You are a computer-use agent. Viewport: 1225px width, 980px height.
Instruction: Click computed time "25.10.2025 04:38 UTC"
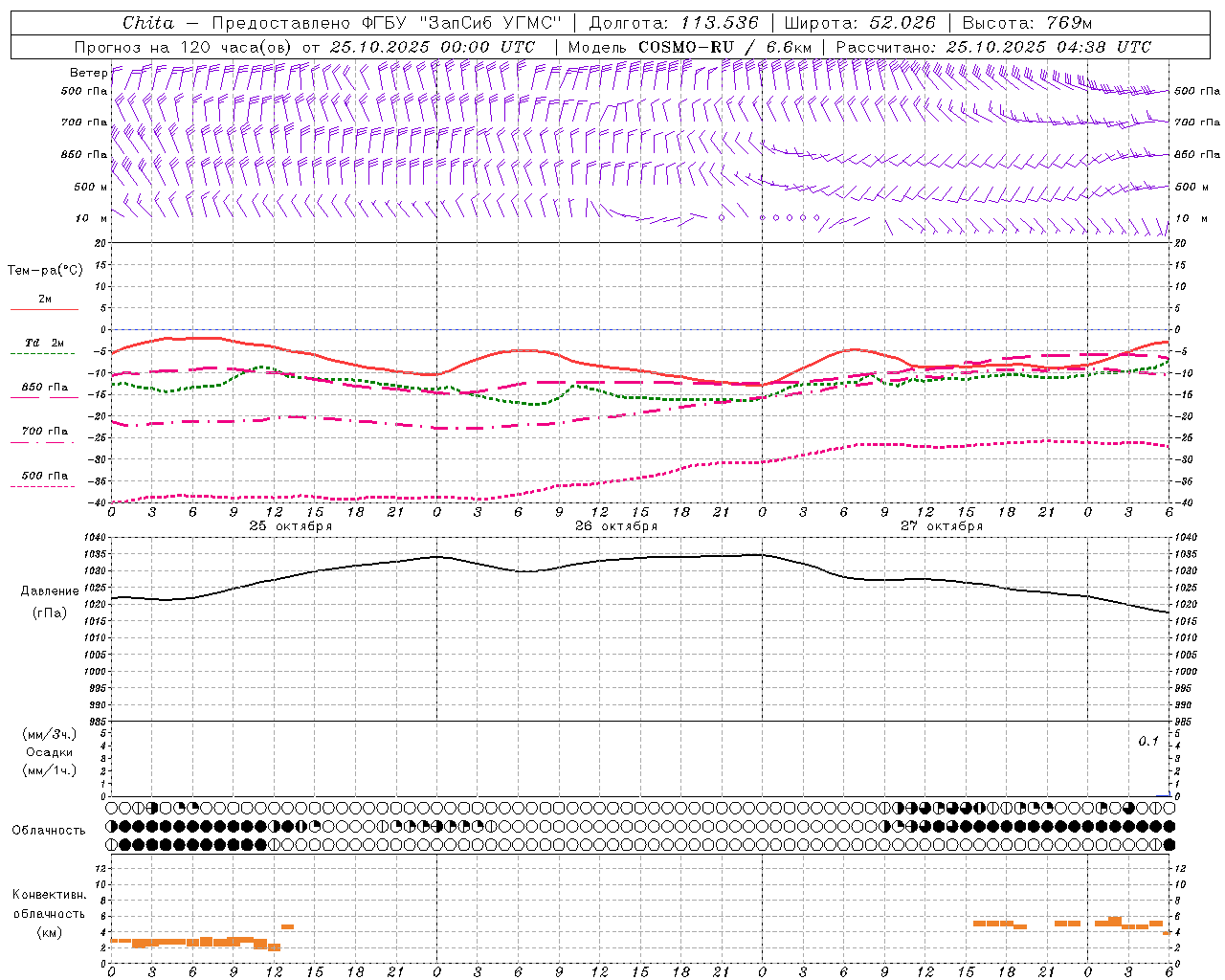point(1048,47)
